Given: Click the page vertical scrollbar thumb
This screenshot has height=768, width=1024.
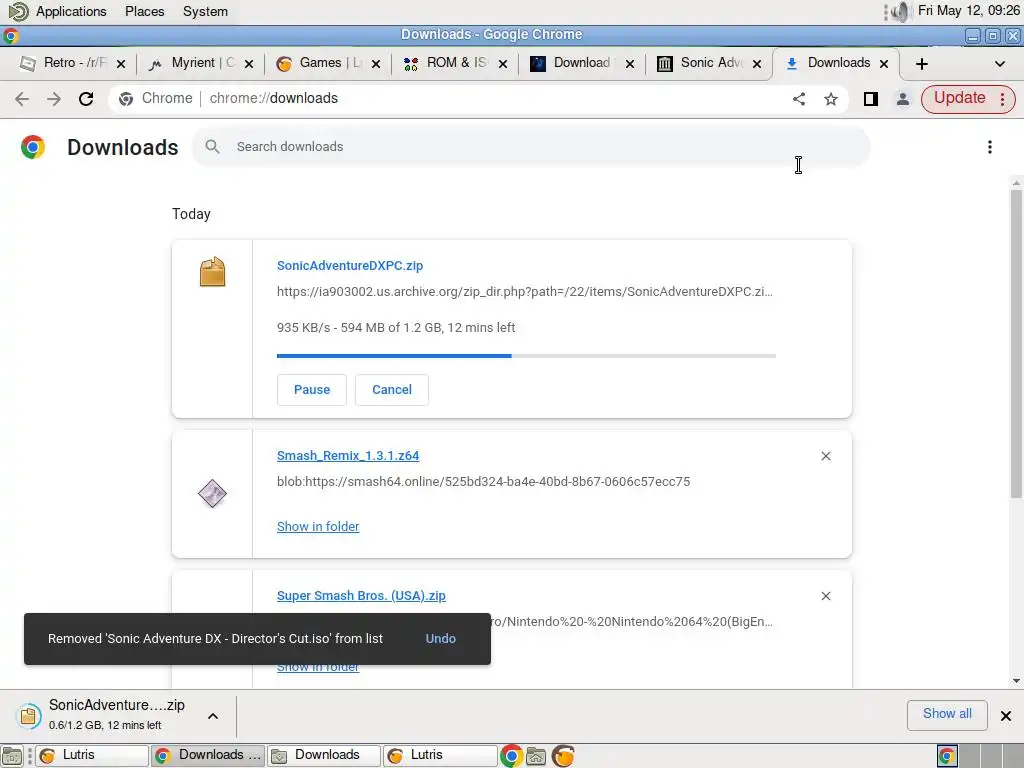Looking at the screenshot, I should click(x=1016, y=344).
